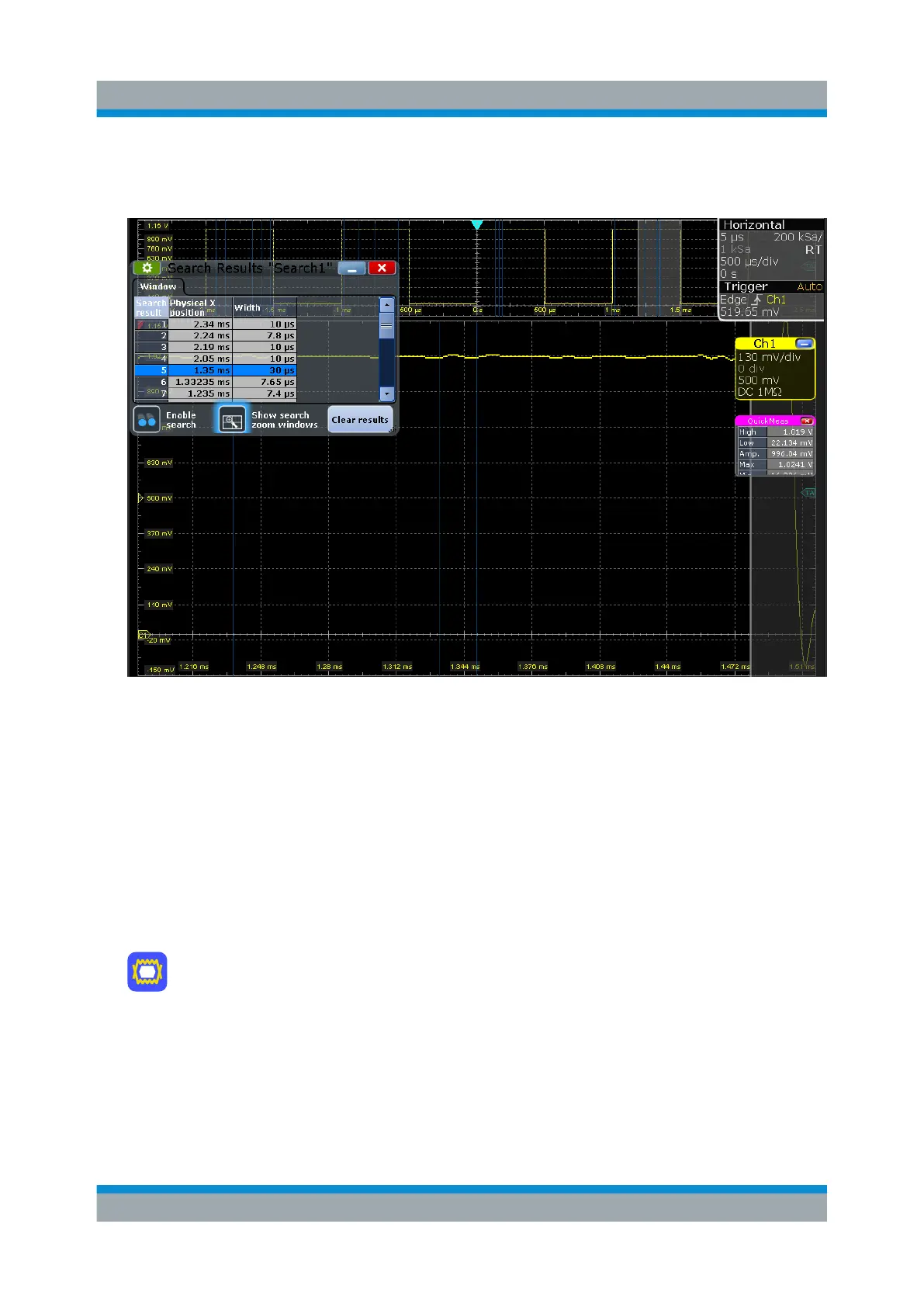Open search settings via green gear icon
Image resolution: width=924 pixels, height=1307 pixels.
[147, 268]
